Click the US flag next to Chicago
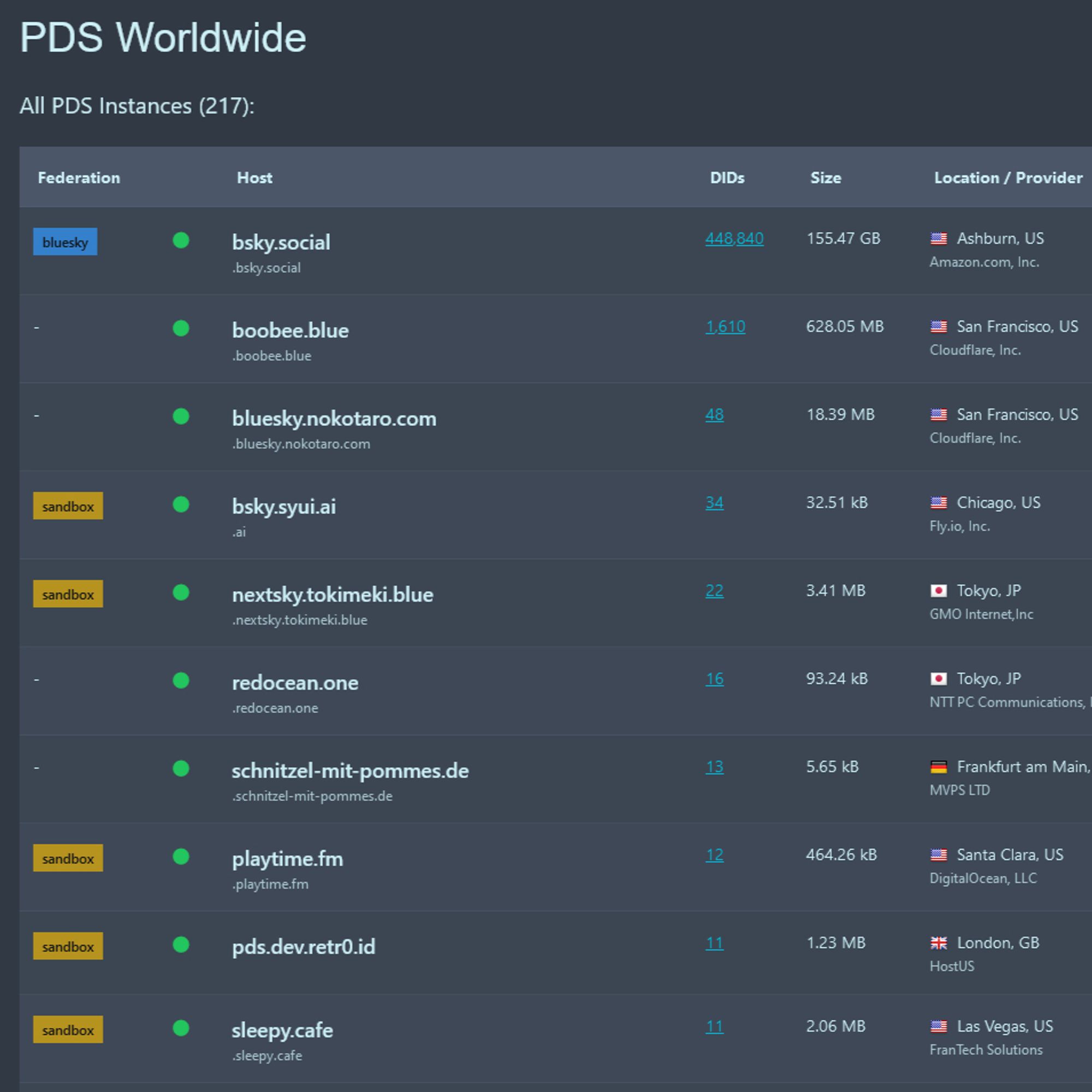This screenshot has height=1092, width=1092. (939, 502)
